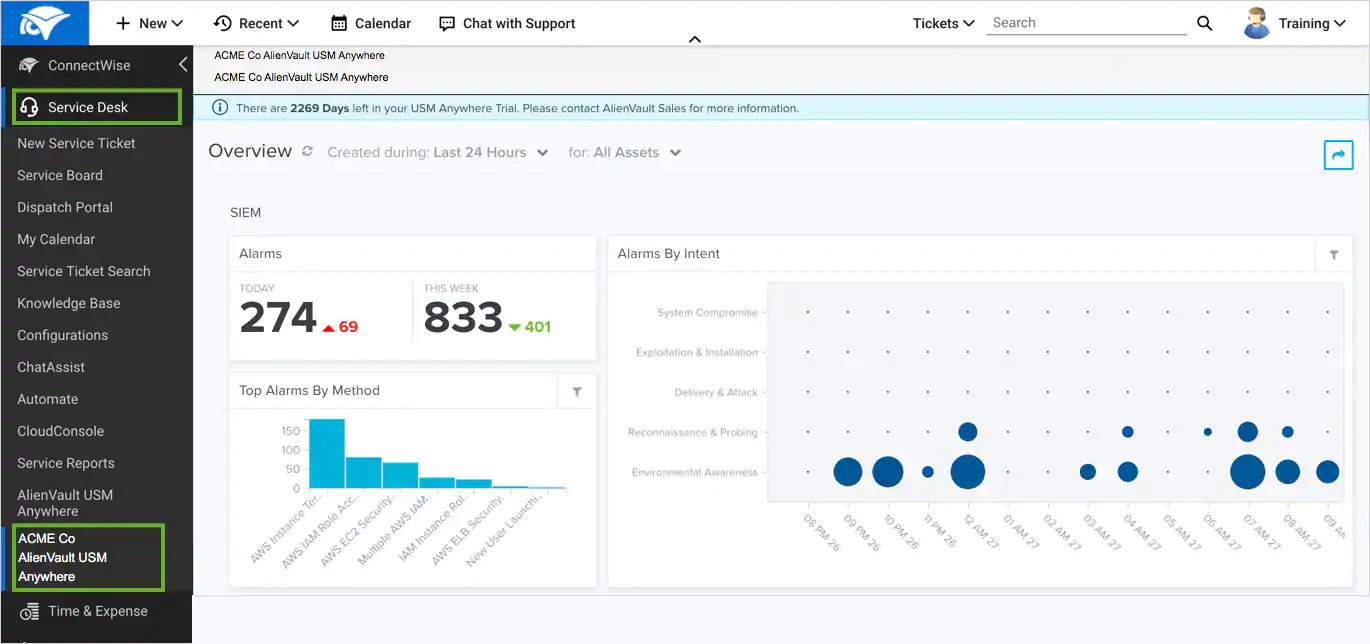
Task: Open the Tickets search-type dropdown
Action: [x=943, y=23]
